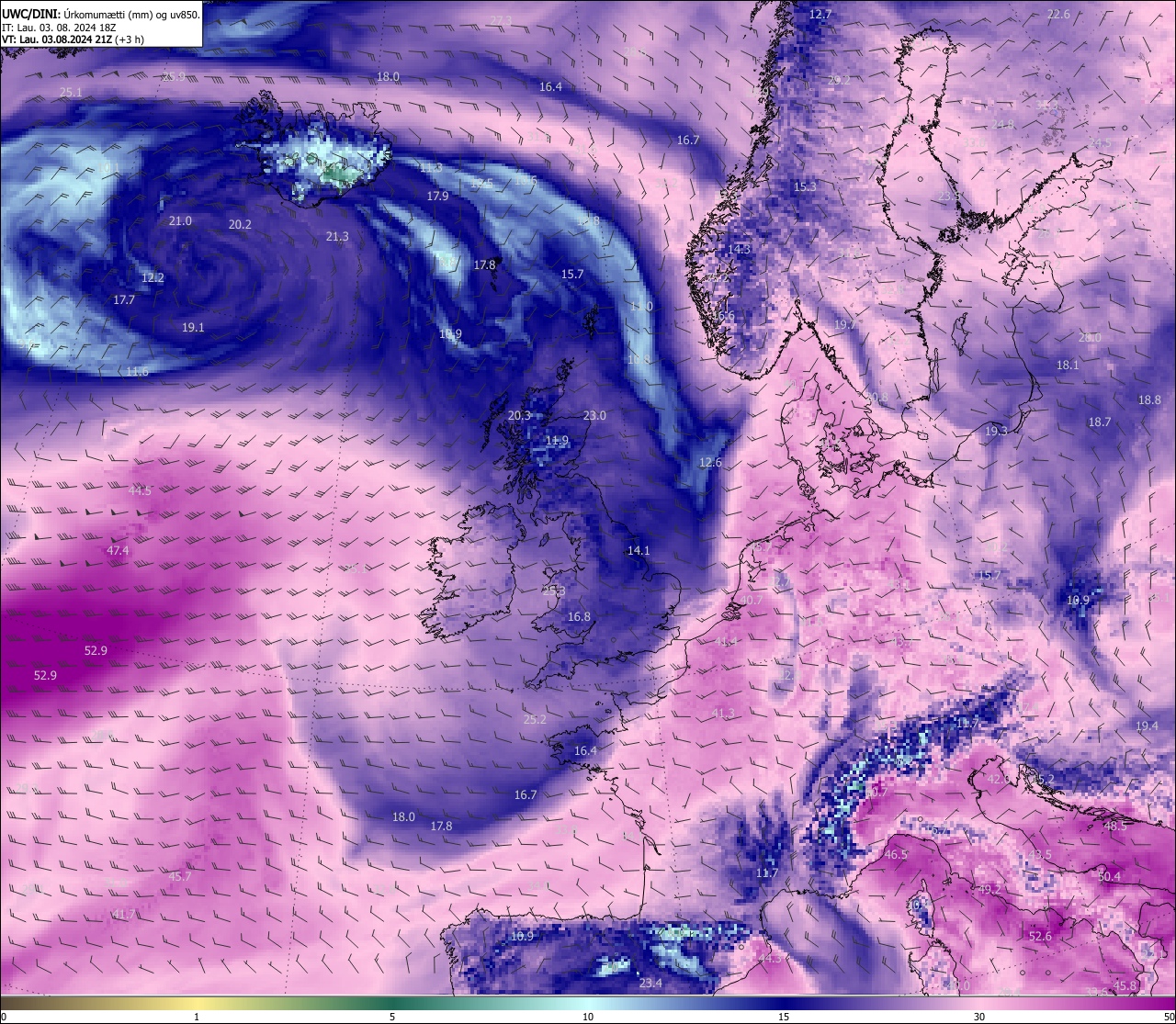1176x1024 pixels.
Task: Click the 19.3 value over the Baltic
Action: [x=996, y=432]
